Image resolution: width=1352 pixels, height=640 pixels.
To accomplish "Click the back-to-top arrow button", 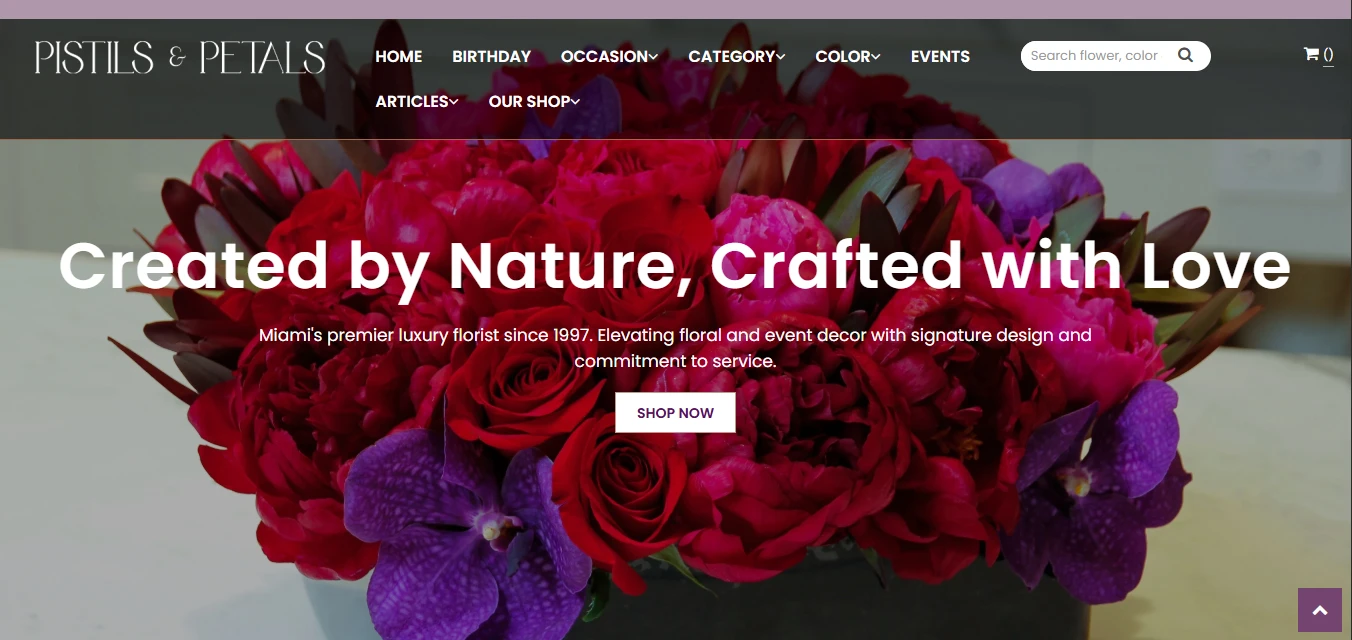I will pos(1319,610).
